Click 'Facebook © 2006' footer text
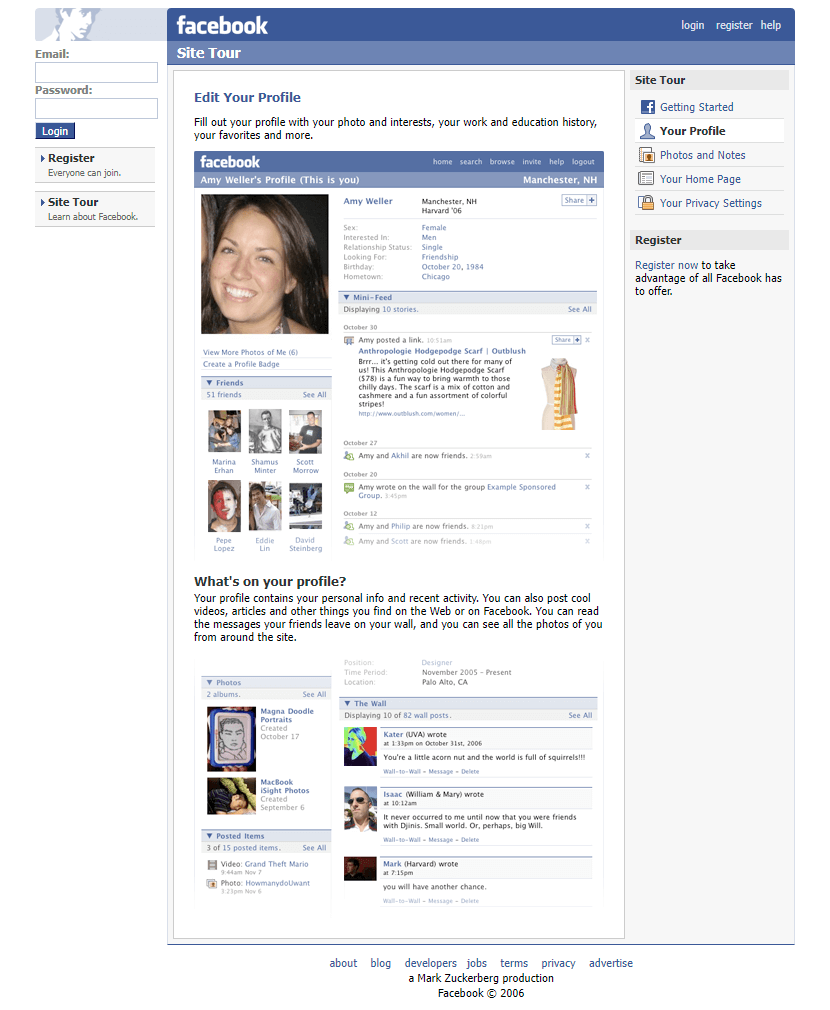The height and width of the screenshot is (1010, 830). click(481, 993)
